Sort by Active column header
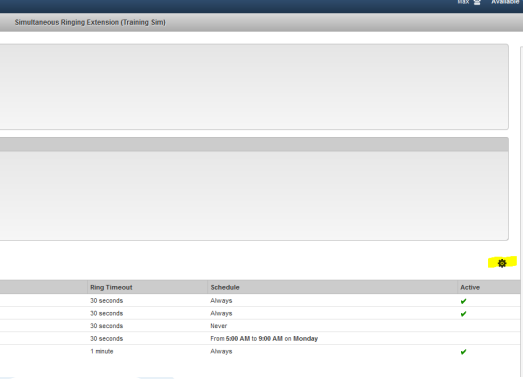Screen dimensions: 523x379 click(x=470, y=287)
